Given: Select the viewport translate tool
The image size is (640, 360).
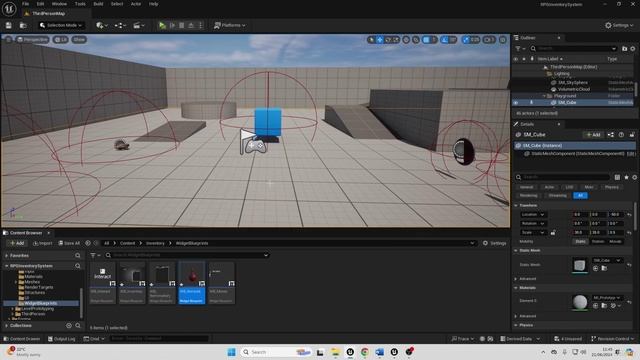Looking at the screenshot, I should coord(380,40).
